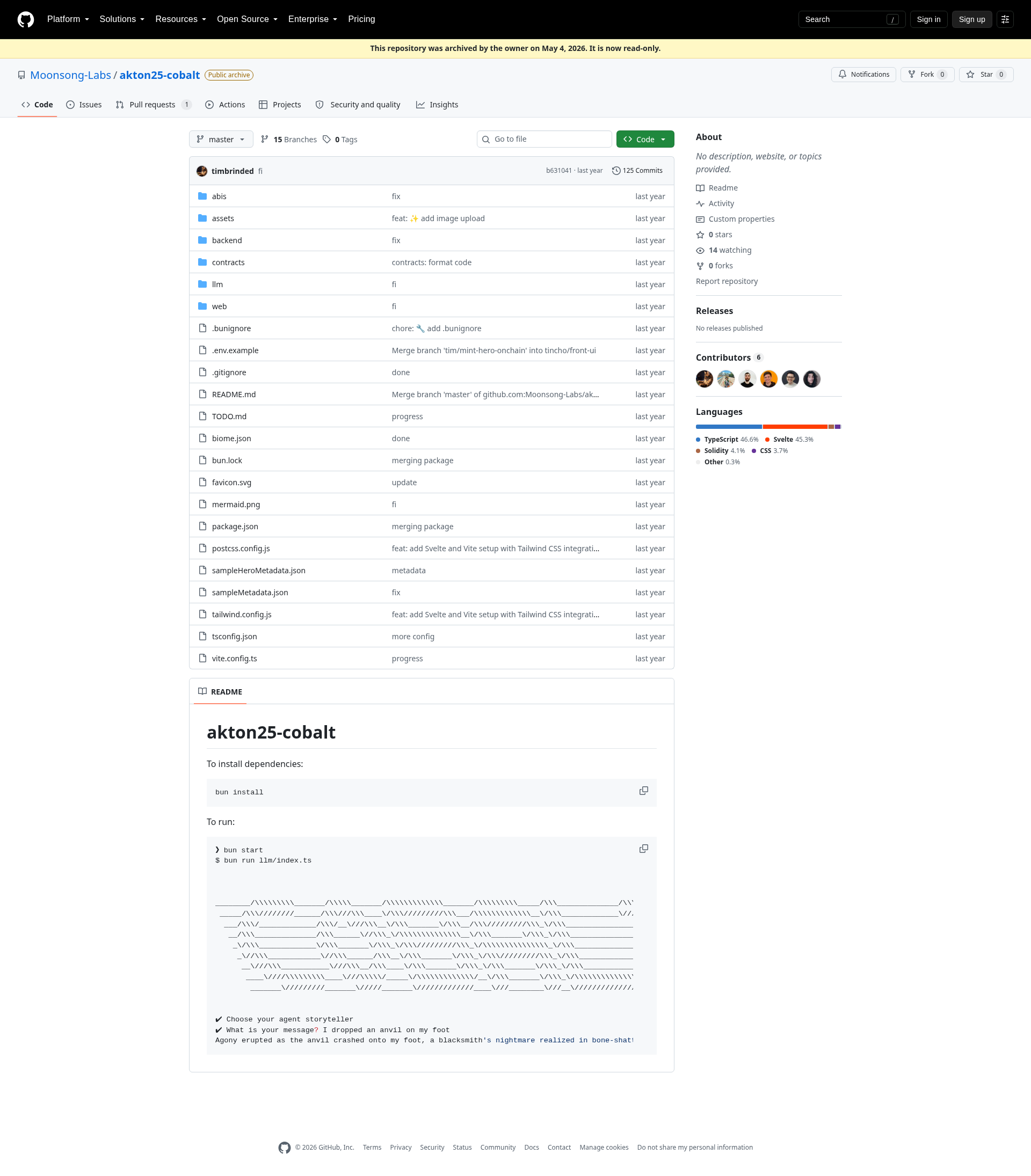The width and height of the screenshot is (1031, 1176).
Task: Expand the Enterprise menu
Action: [x=313, y=19]
